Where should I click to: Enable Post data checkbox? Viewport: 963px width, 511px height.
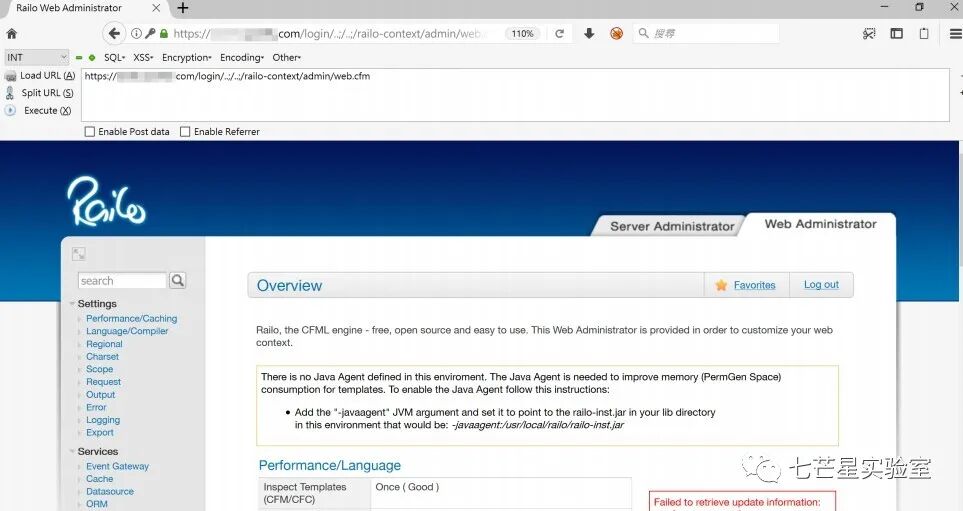(x=90, y=131)
